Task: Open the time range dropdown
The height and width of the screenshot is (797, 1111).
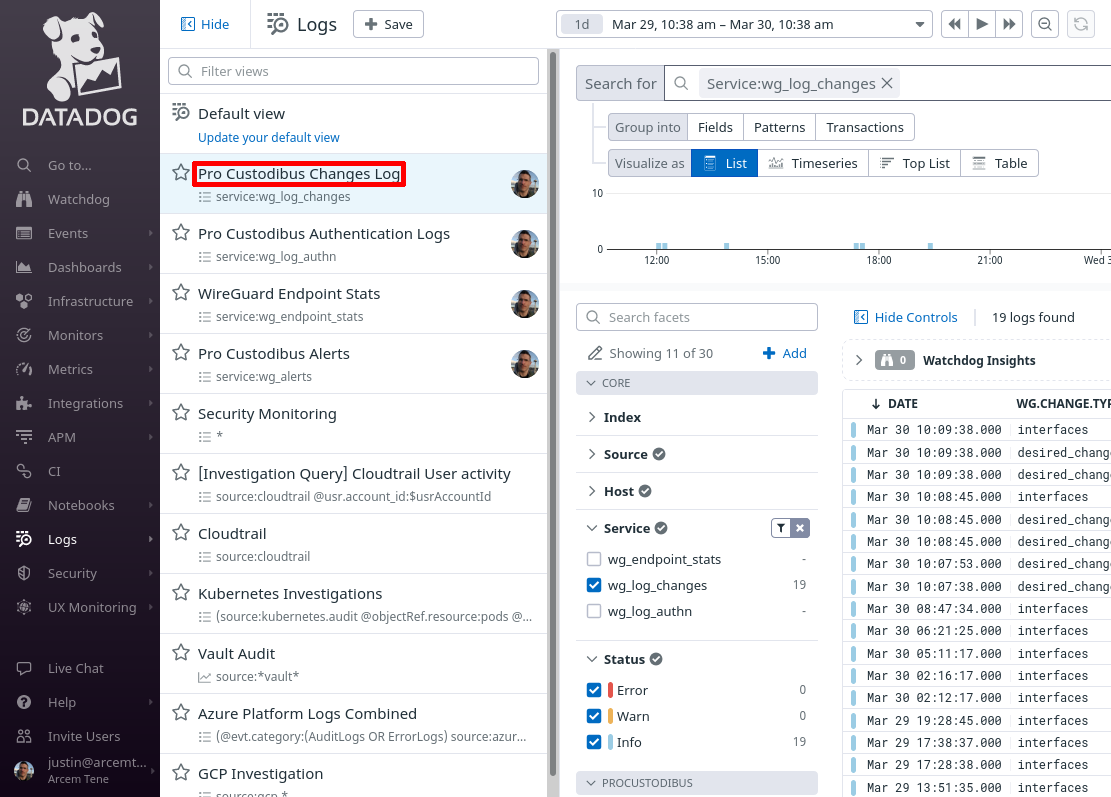Action: click(744, 24)
